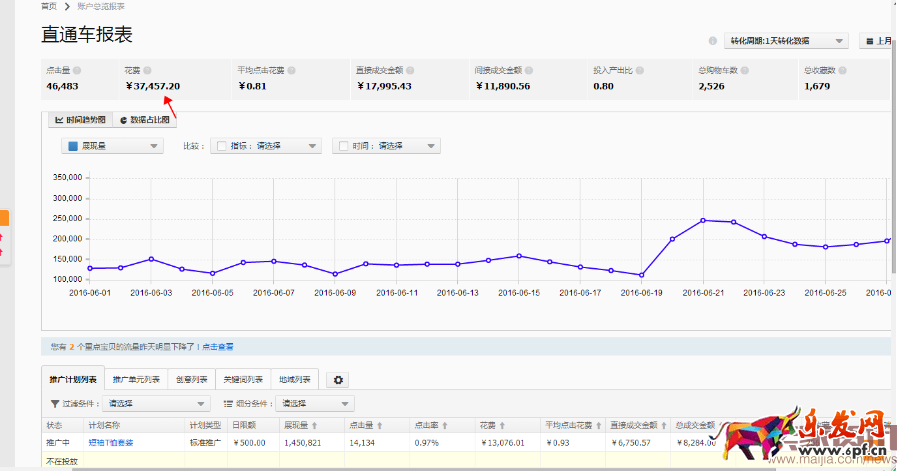Viewport: 897px width, 471px height.
Task: Select the 推广计划列表 tab
Action: [73, 379]
